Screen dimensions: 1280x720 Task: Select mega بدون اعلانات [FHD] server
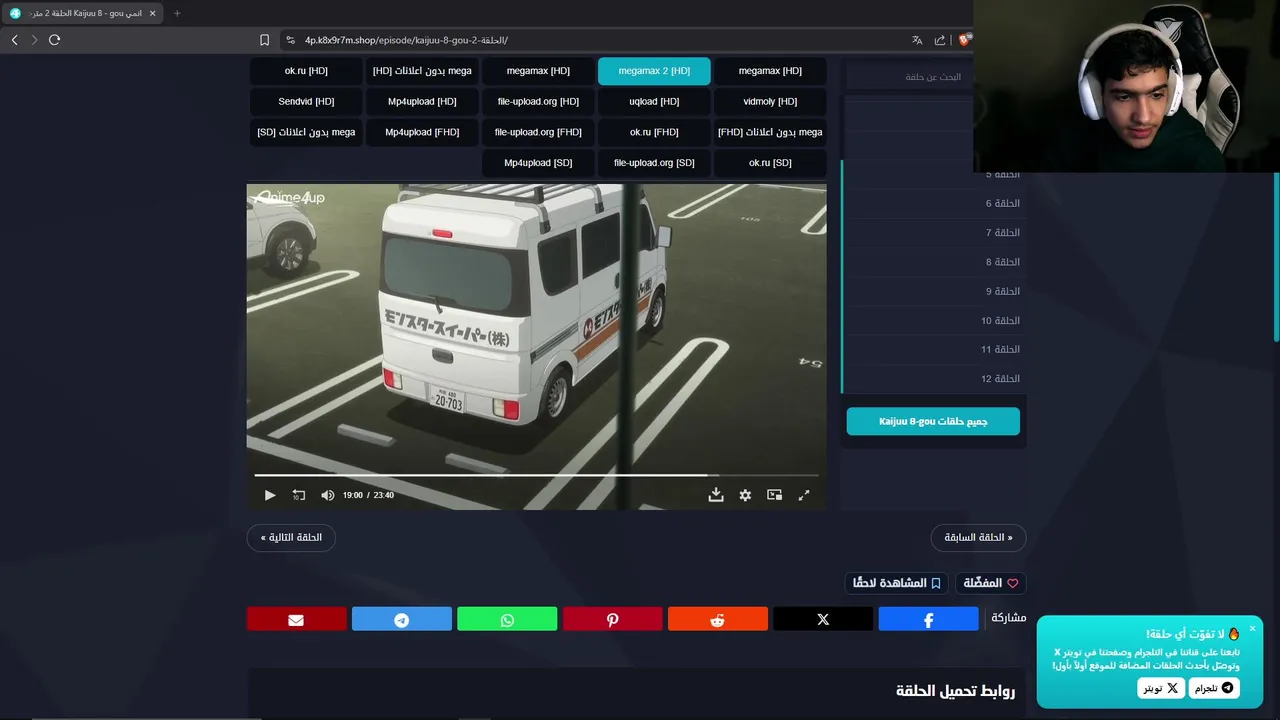tap(770, 132)
